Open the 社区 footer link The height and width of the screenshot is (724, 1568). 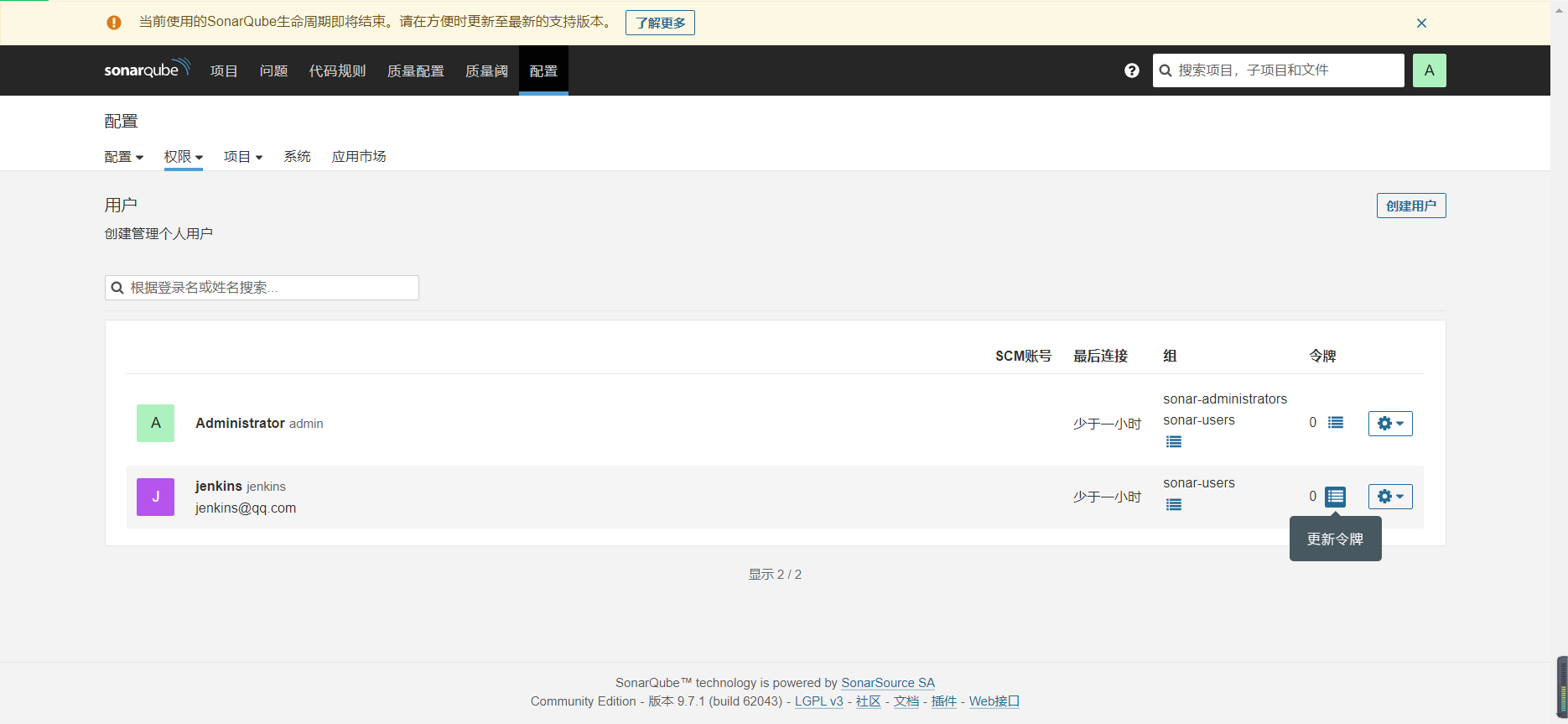[x=869, y=701]
